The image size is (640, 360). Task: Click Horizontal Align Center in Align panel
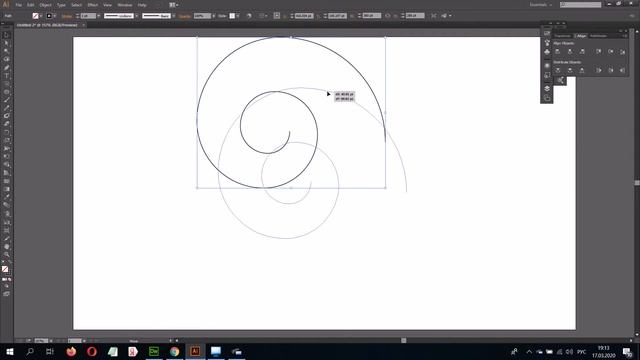point(570,51)
